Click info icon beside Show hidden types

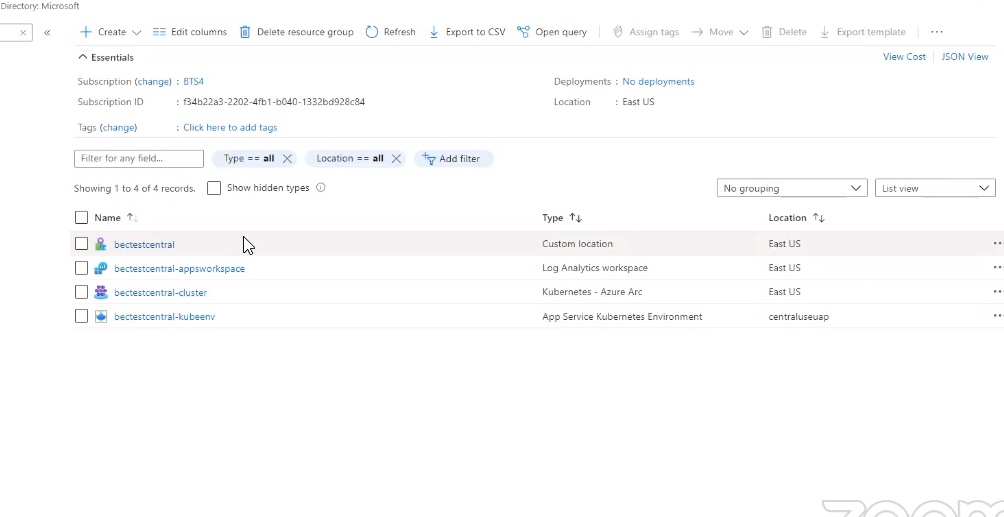pyautogui.click(x=321, y=188)
